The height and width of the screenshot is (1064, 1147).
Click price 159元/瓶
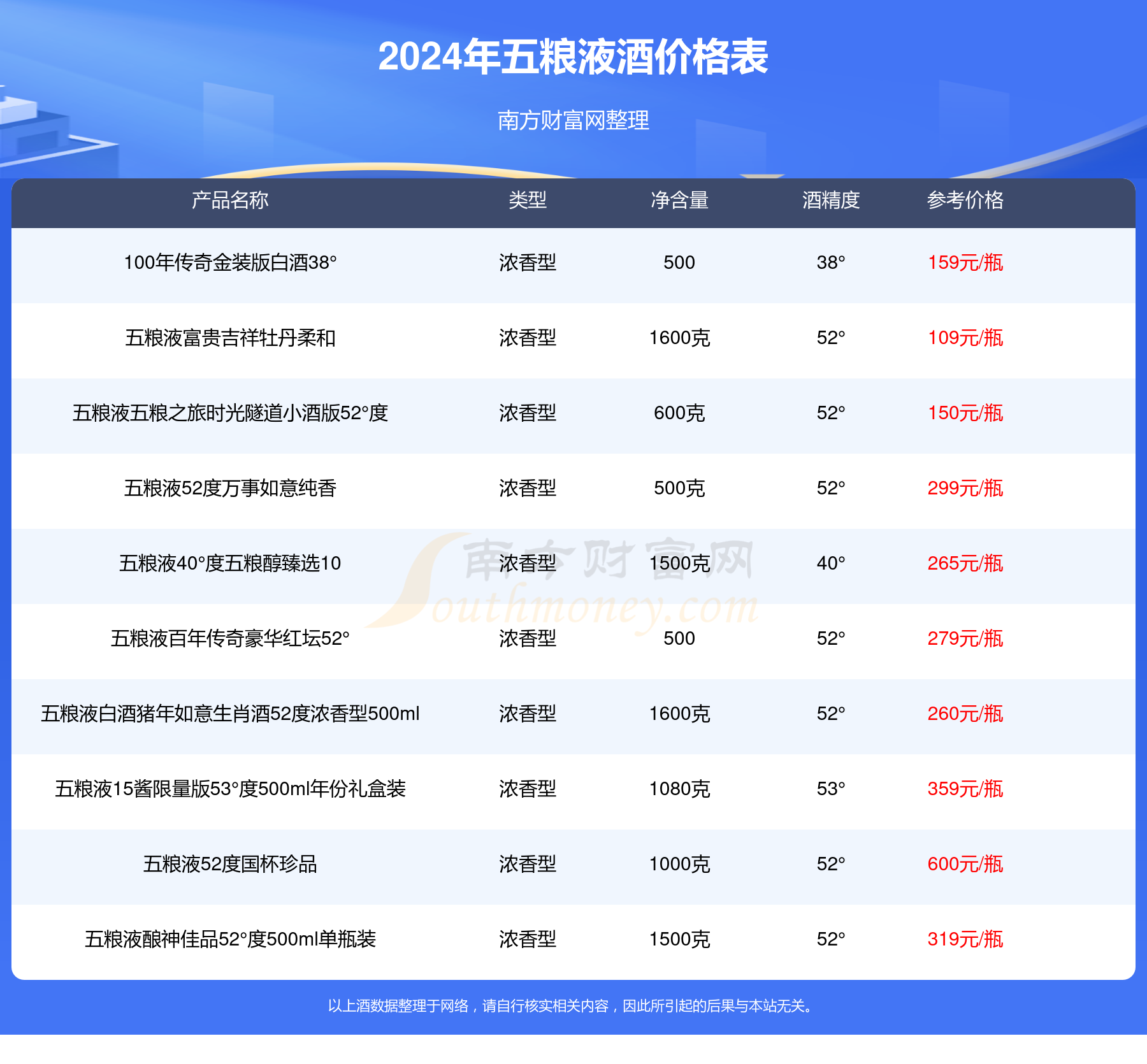[965, 262]
